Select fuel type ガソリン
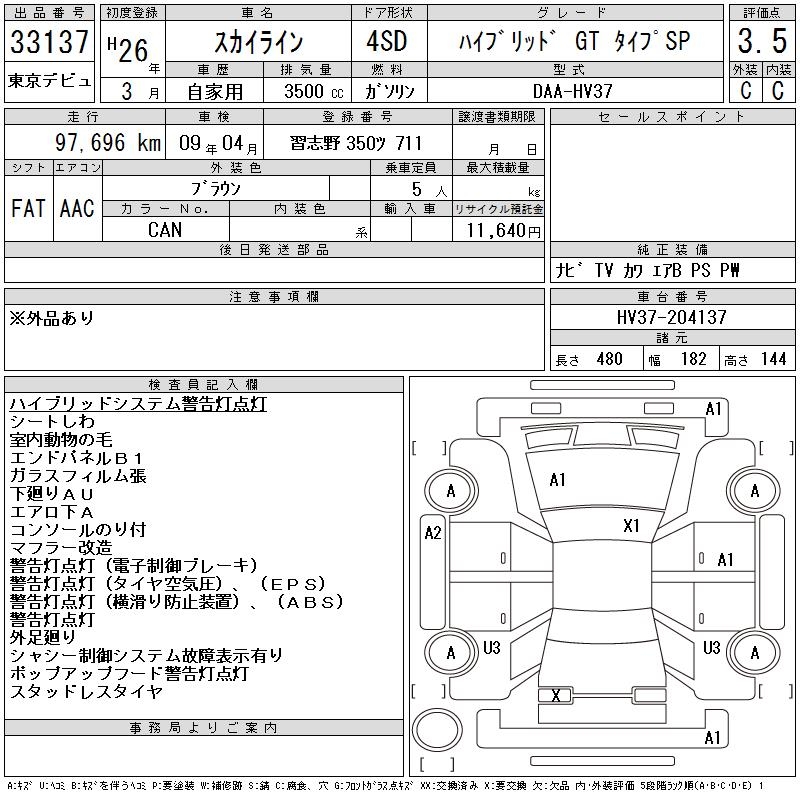Screen dimensions: 800x800 coord(389,91)
